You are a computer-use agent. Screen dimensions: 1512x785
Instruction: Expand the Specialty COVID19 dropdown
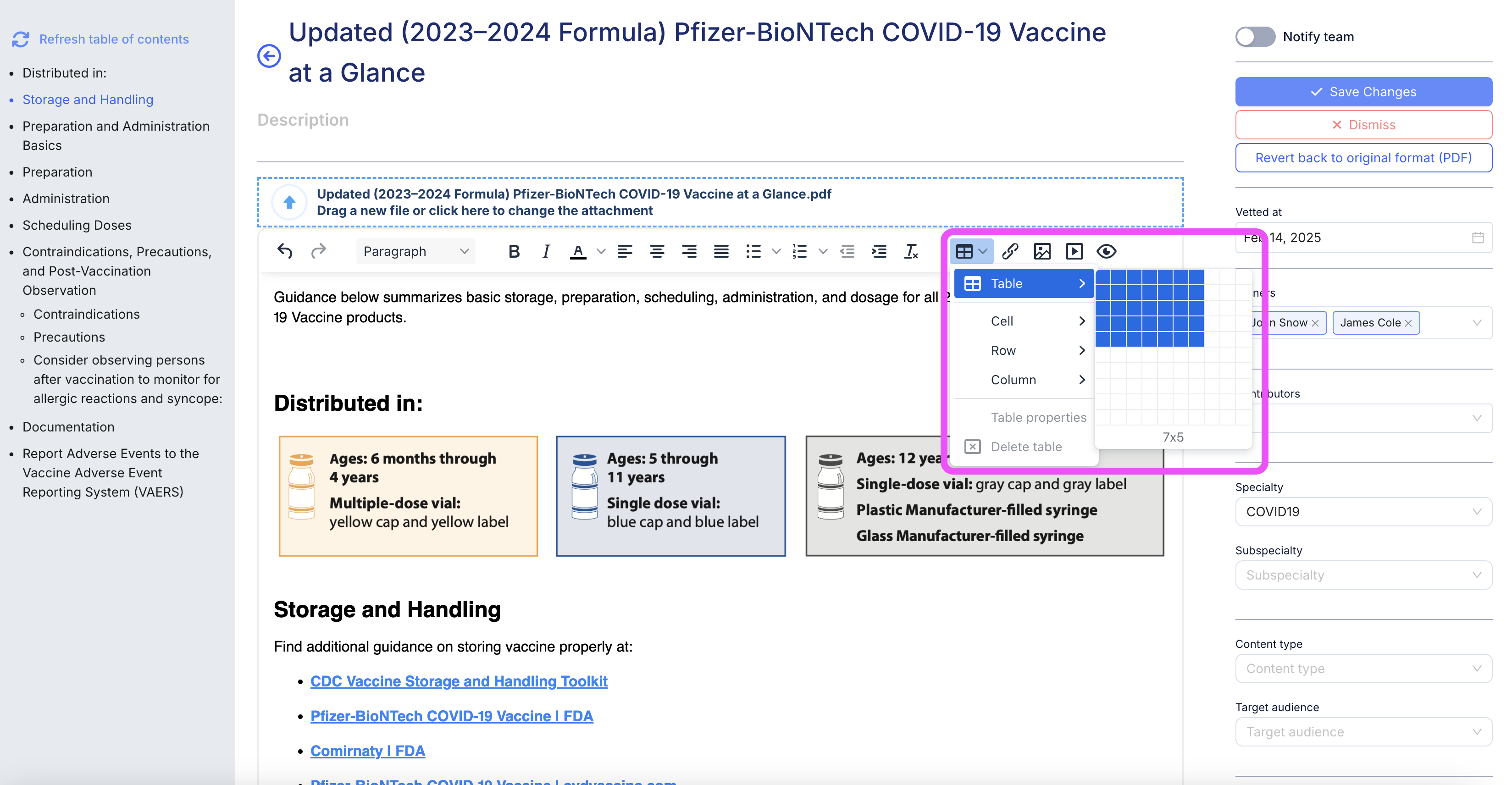[x=1363, y=512]
